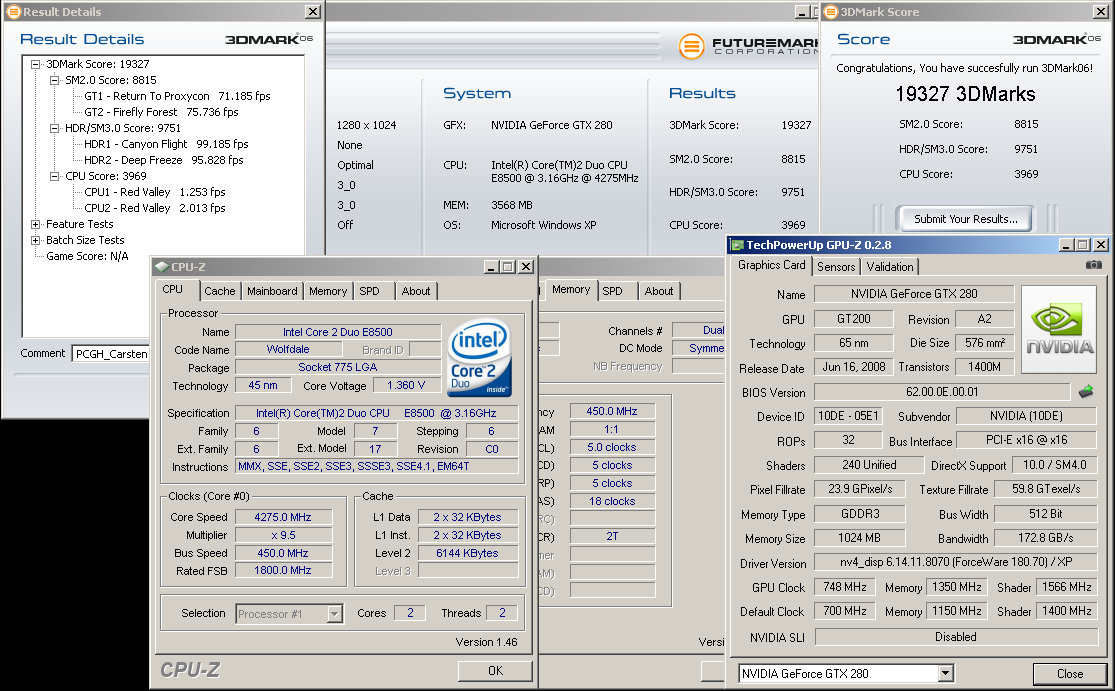
Task: Click the Level 2 6144 KBytes value
Action: point(467,553)
